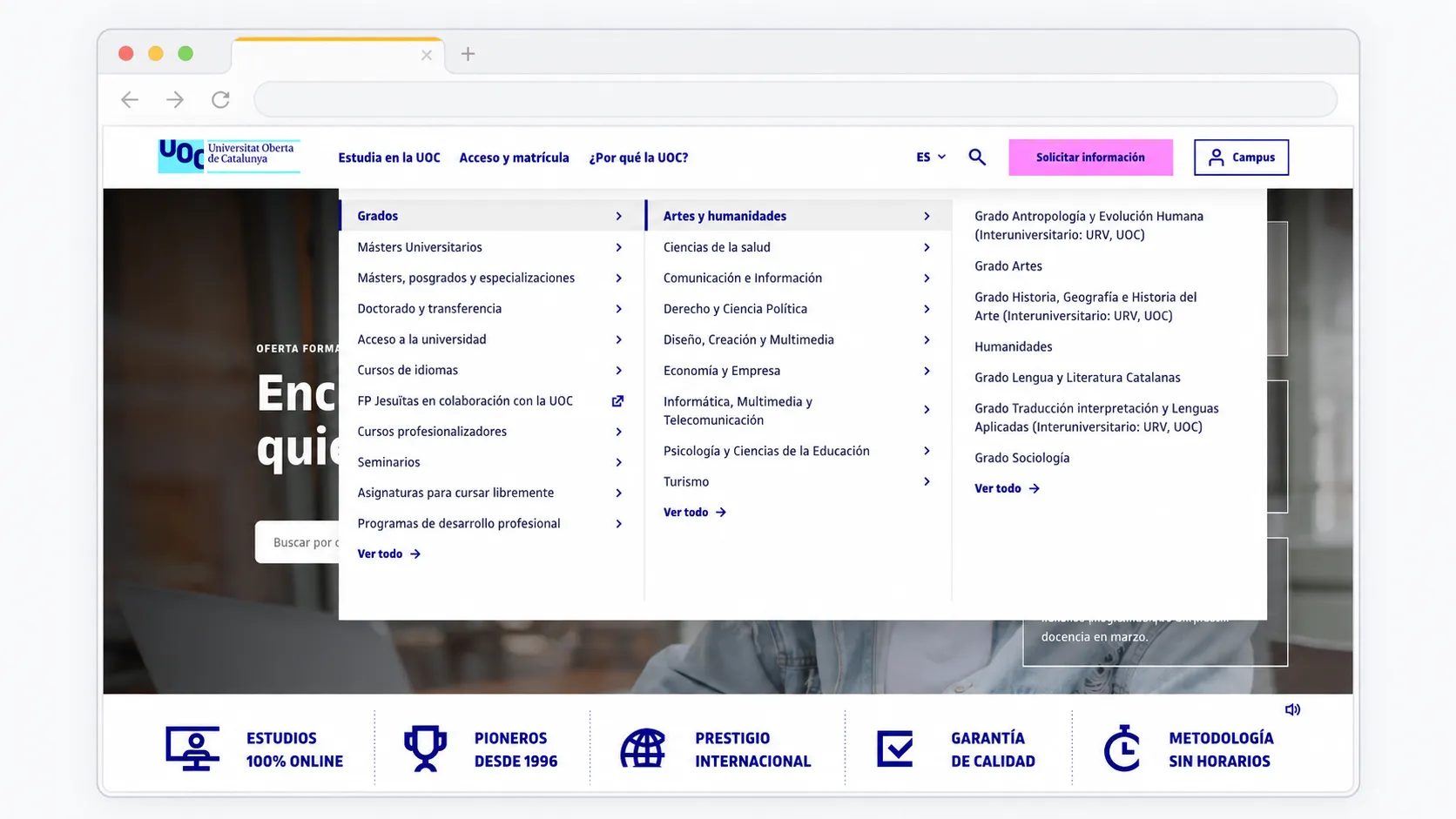
Task: Expand the Doctorado y transferencia chevron
Action: pyautogui.click(x=618, y=309)
